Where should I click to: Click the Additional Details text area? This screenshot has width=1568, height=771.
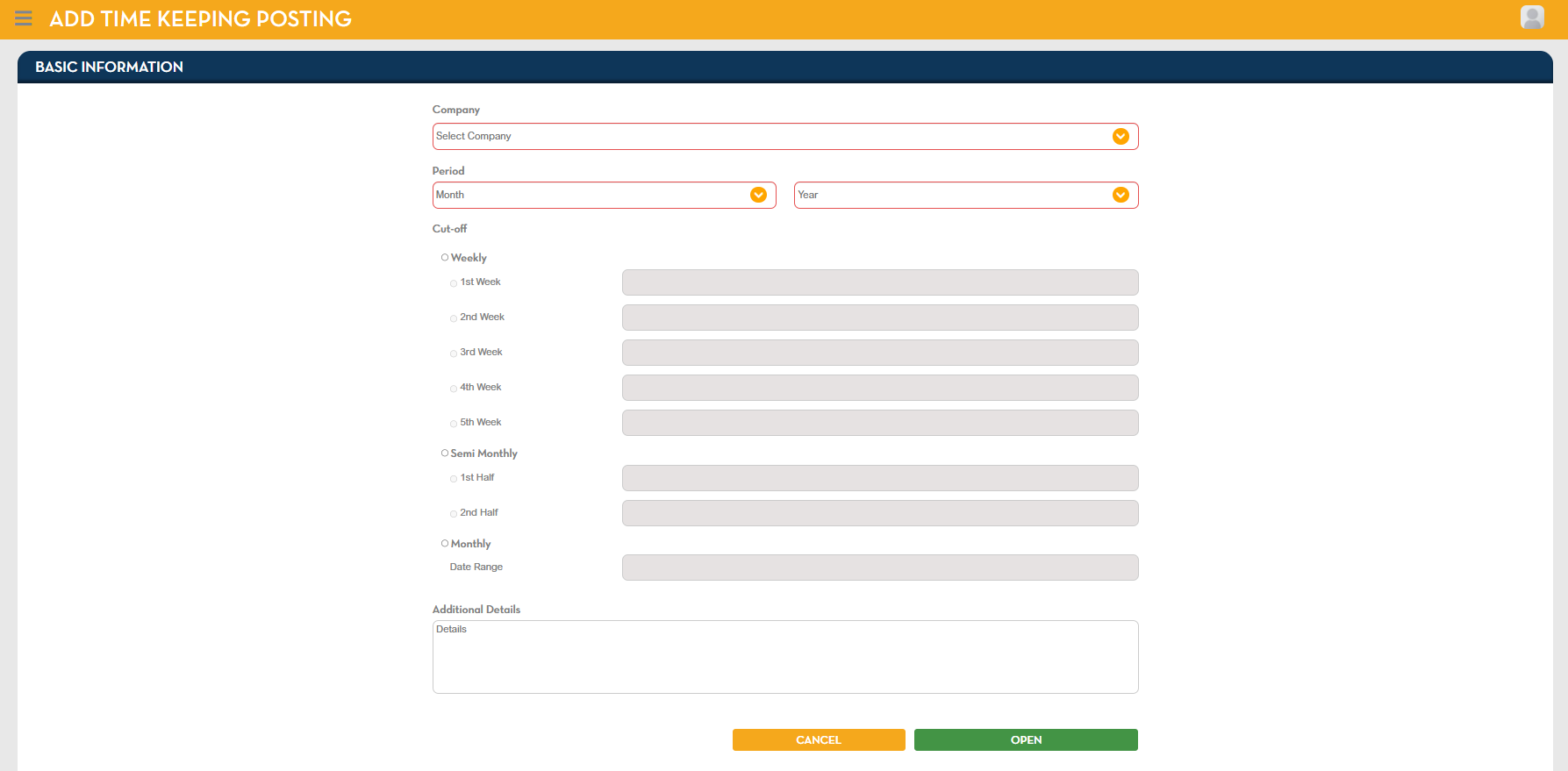point(785,657)
